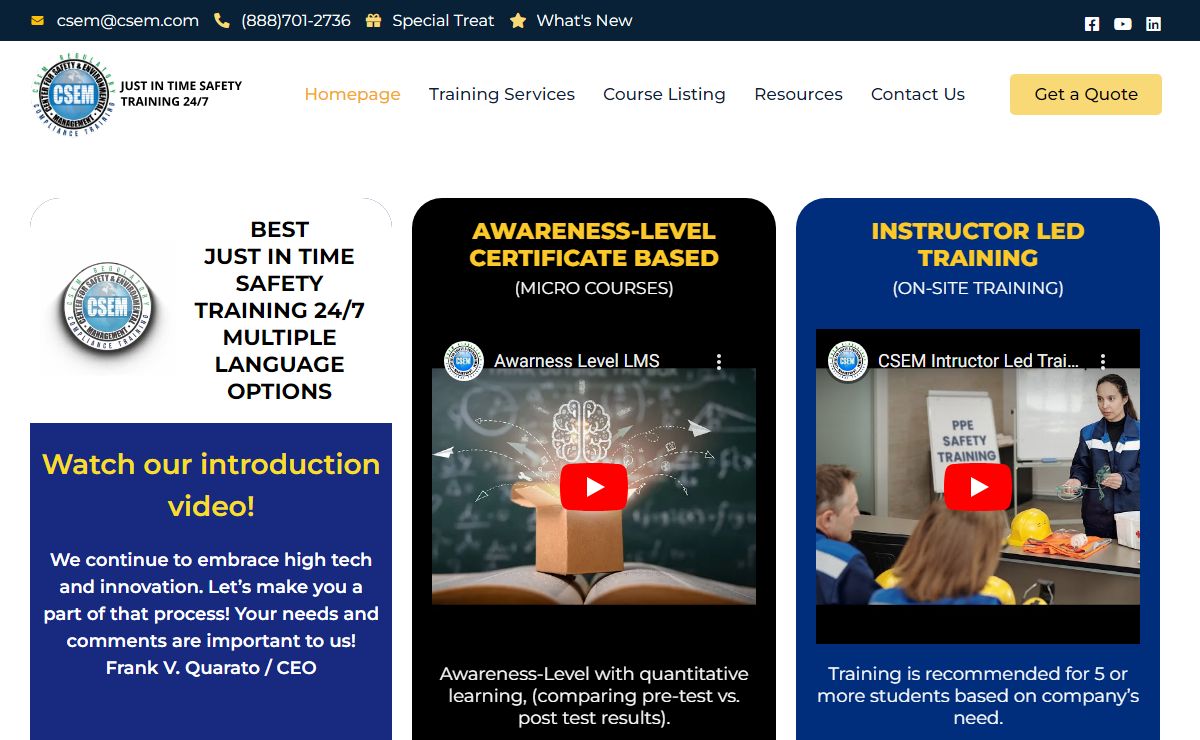Click the star icon beside What's New
Image resolution: width=1200 pixels, height=740 pixels.
(518, 20)
